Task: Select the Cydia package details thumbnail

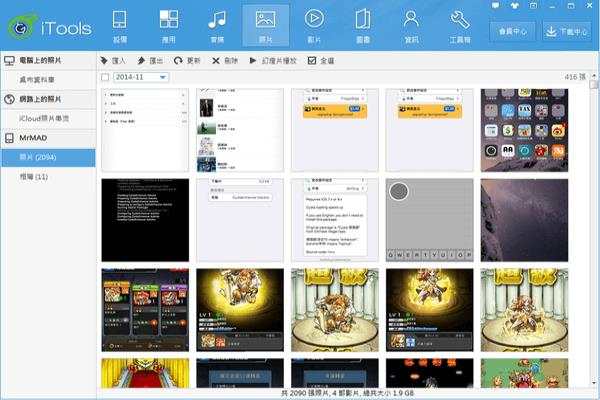Action: (x=335, y=220)
